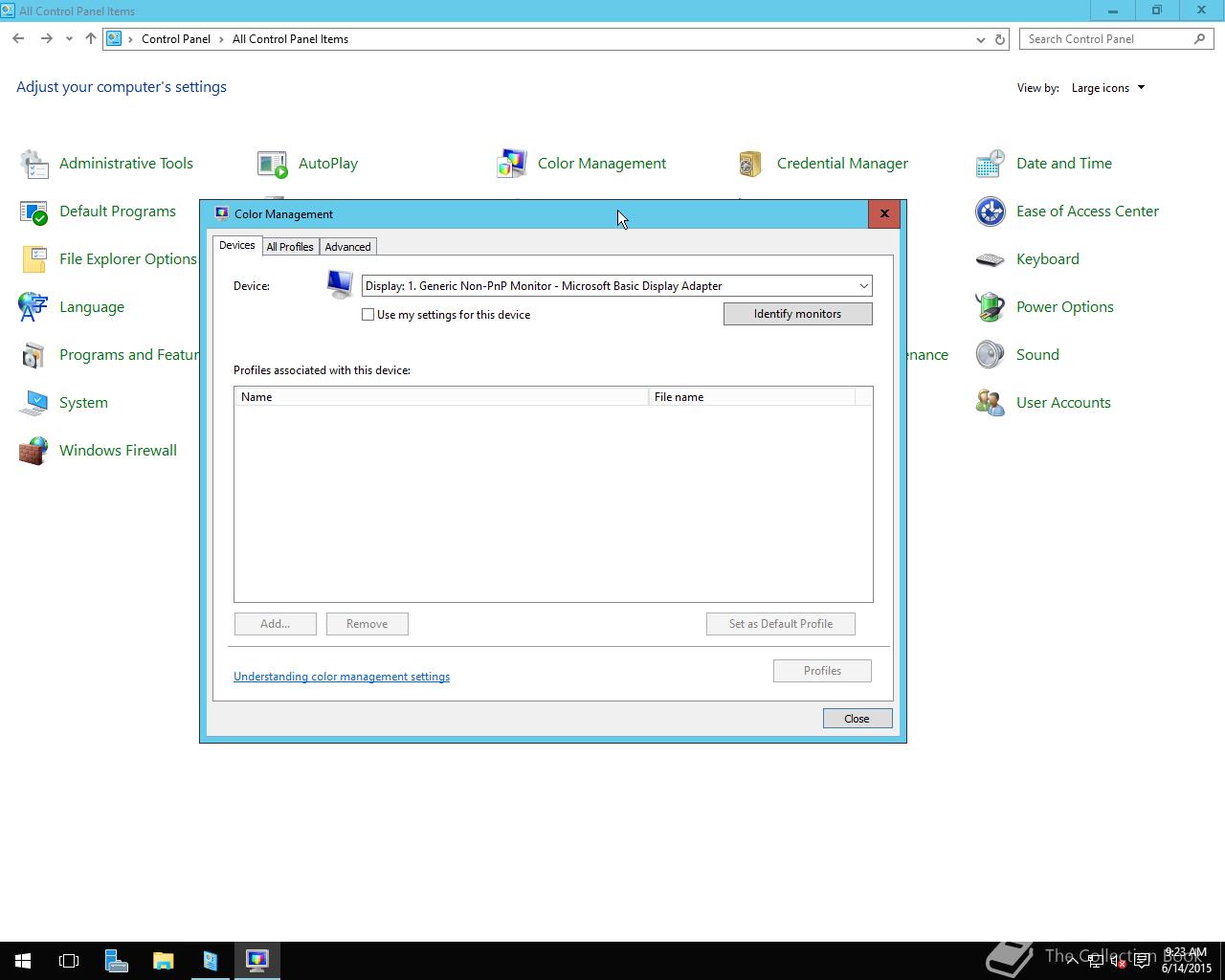Viewport: 1225px width, 980px height.
Task: Click the Back arrow in Control Panel
Action: [x=18, y=39]
